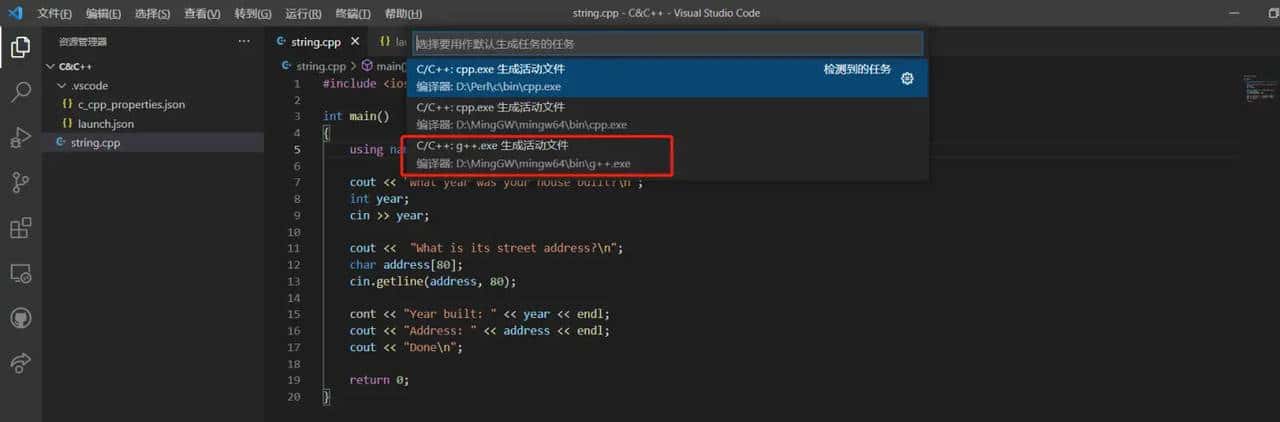Image resolution: width=1280 pixels, height=422 pixels.
Task: Click the line 19 number in the gutter
Action: pos(294,380)
